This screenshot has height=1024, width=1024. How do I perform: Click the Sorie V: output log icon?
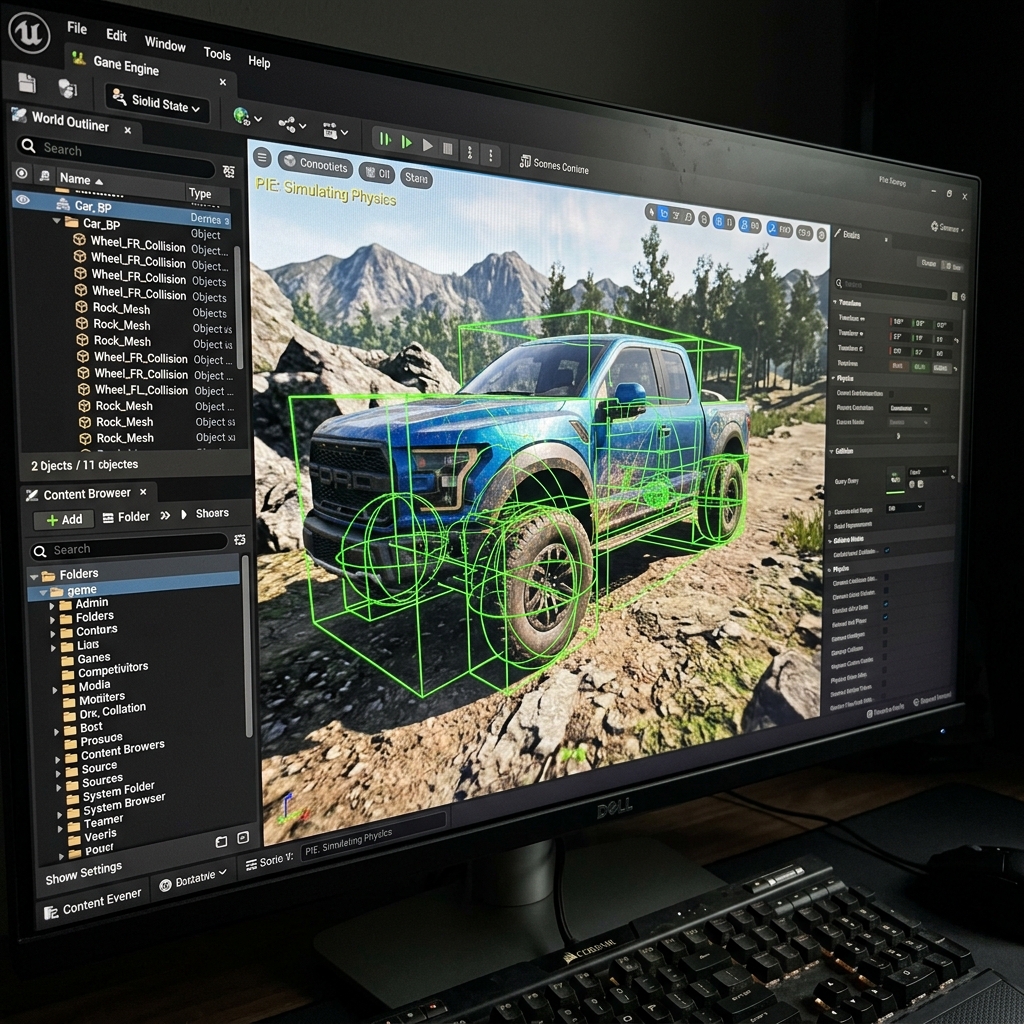click(251, 865)
